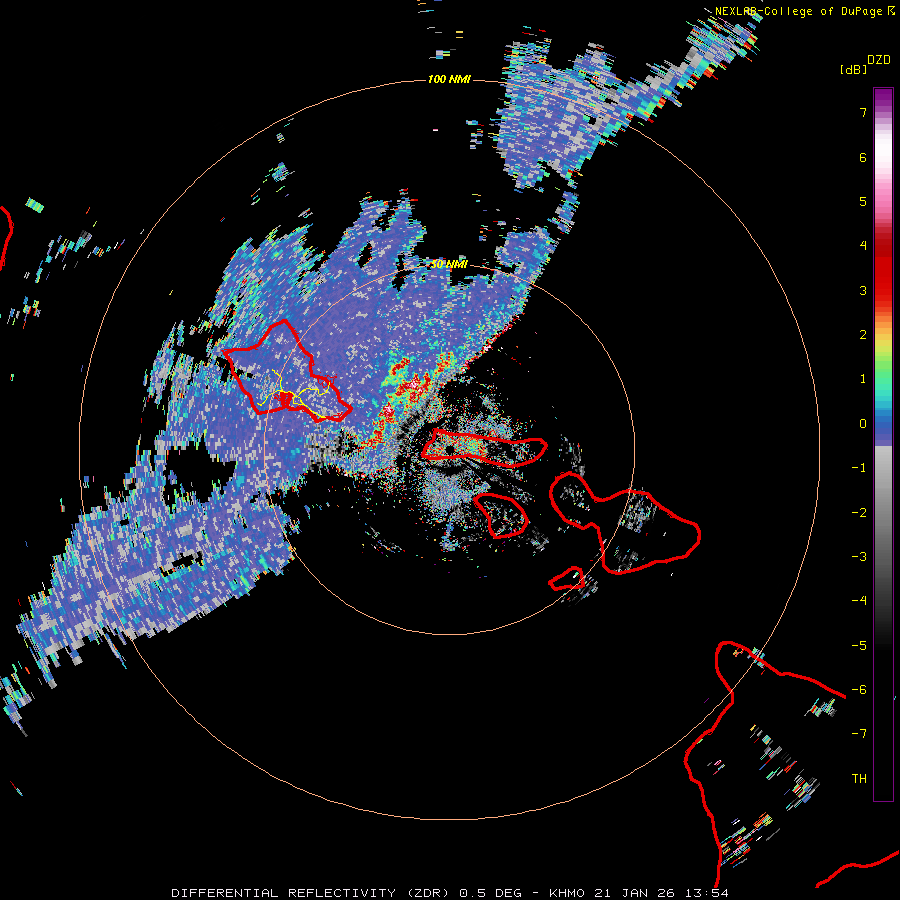Click the -4 value on color scale
Screen dimensions: 900x900
click(x=859, y=600)
